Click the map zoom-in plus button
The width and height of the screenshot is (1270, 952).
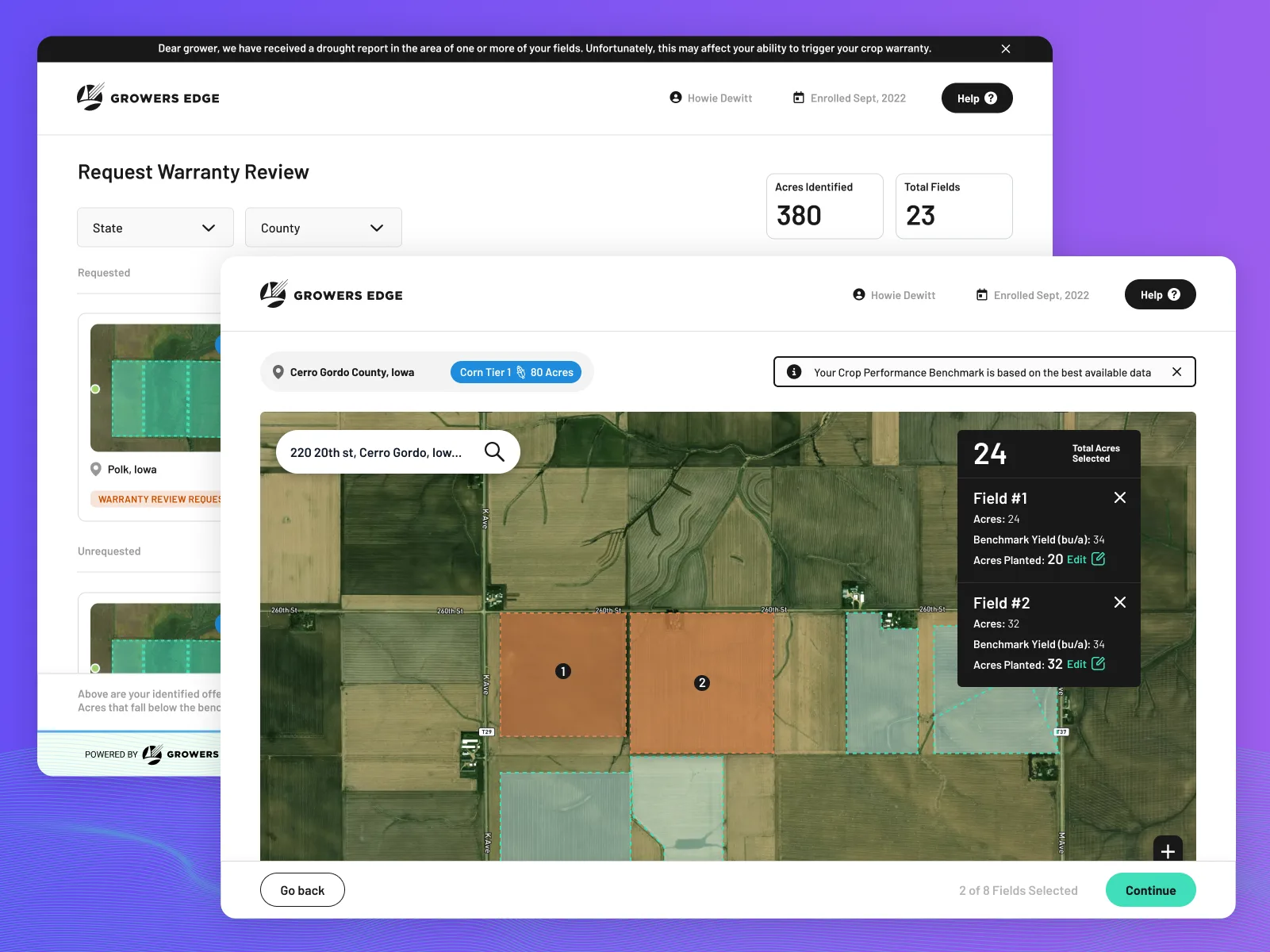pyautogui.click(x=1167, y=850)
